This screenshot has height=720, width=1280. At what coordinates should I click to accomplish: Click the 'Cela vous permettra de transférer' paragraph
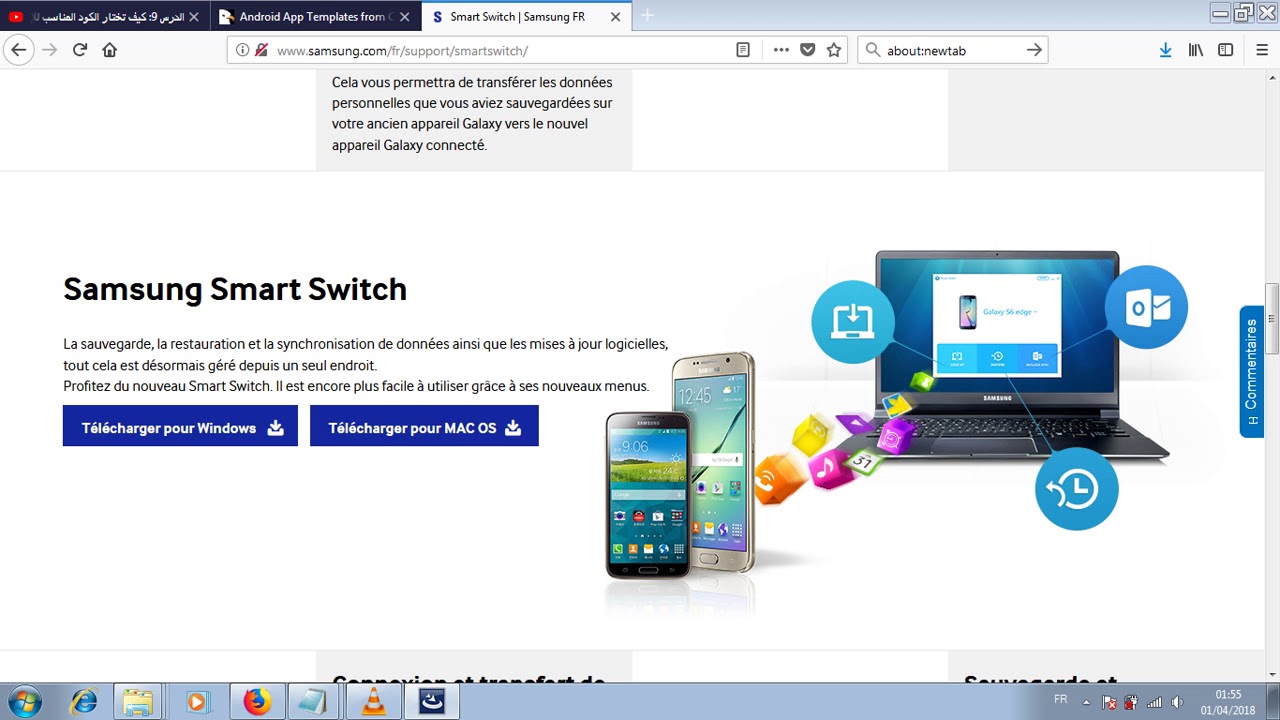coord(472,113)
